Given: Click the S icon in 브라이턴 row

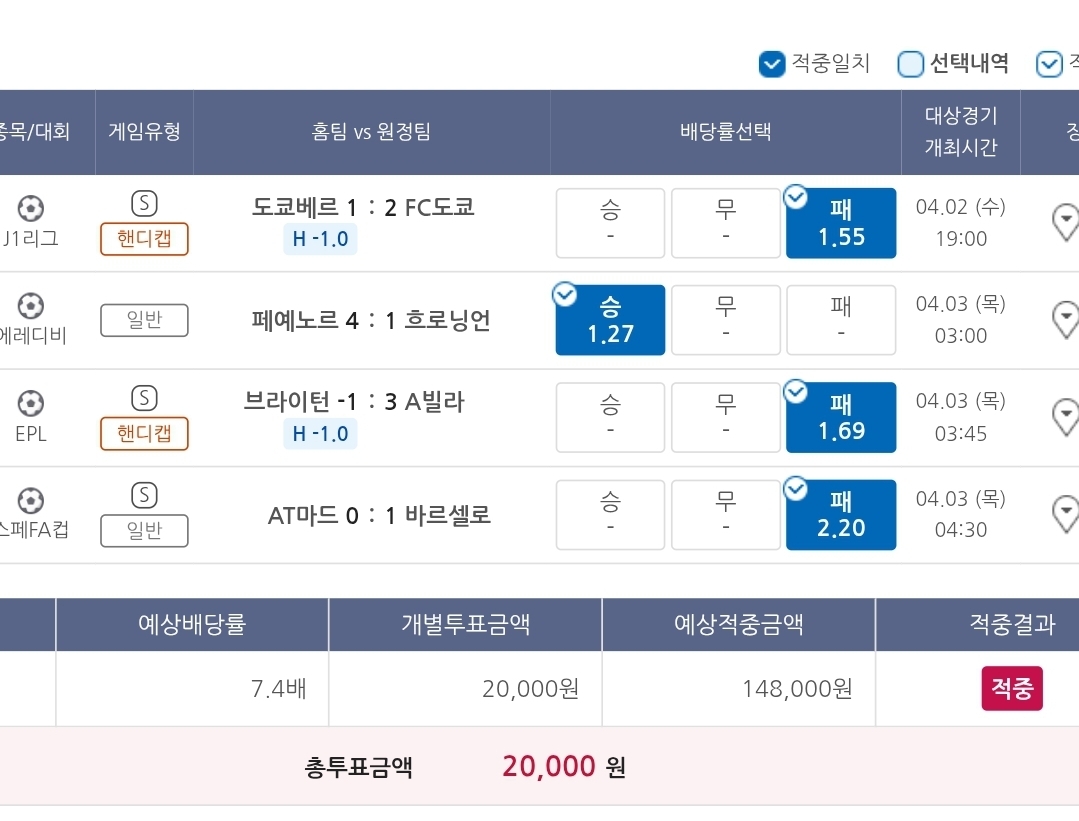Looking at the screenshot, I should point(145,398).
